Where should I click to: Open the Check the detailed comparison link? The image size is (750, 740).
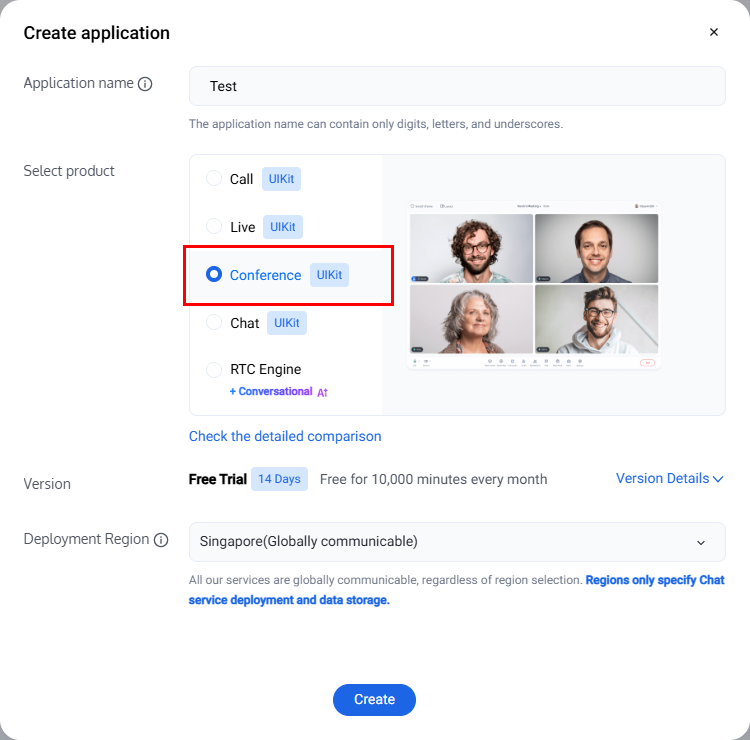tap(285, 436)
